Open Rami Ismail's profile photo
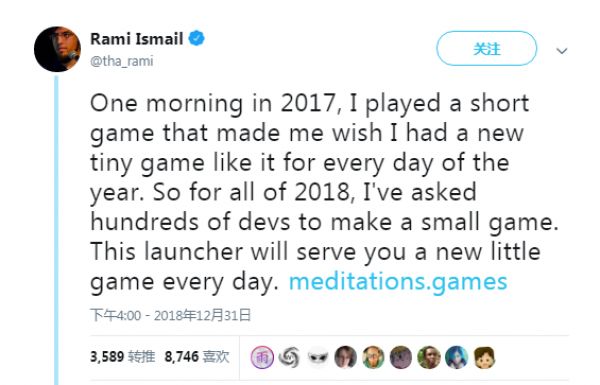Screen dimensions: 600x385 tap(57, 49)
